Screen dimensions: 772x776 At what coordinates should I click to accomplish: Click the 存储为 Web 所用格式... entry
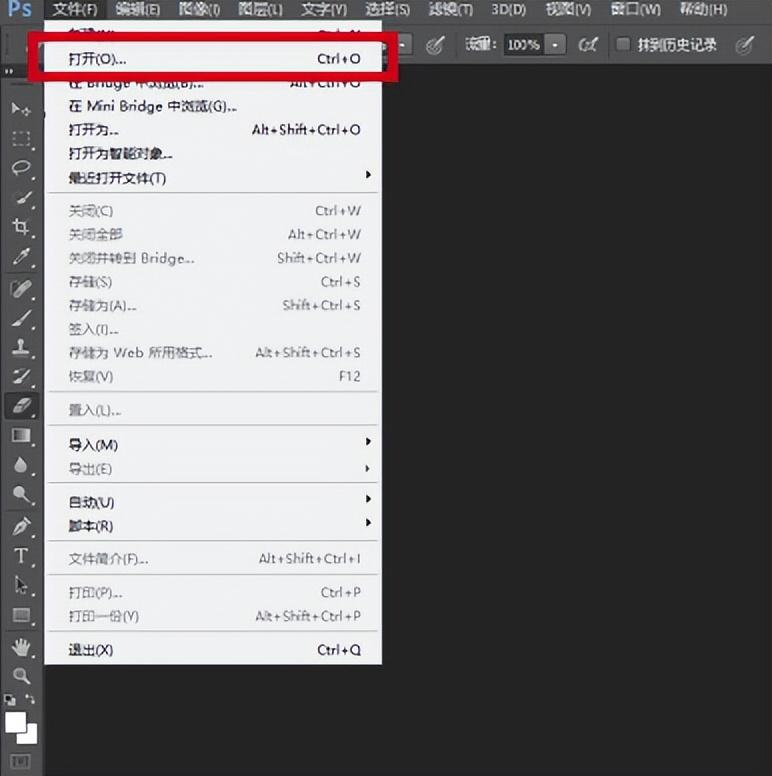click(x=213, y=352)
